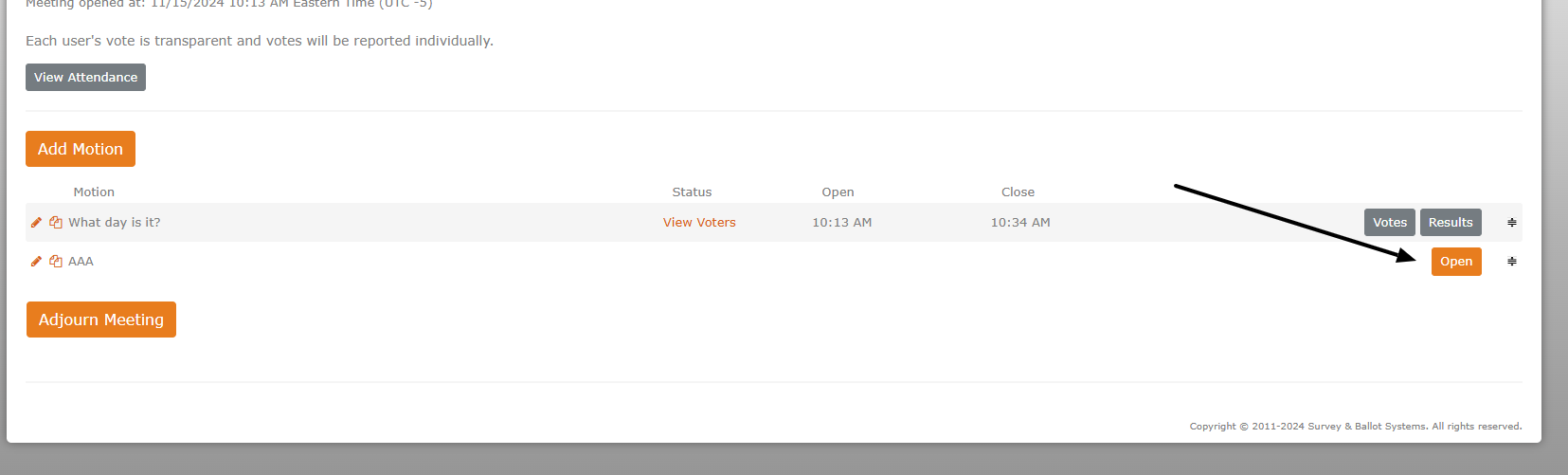Adjourn the meeting
Viewport: 1568px width, 475px height.
[101, 320]
